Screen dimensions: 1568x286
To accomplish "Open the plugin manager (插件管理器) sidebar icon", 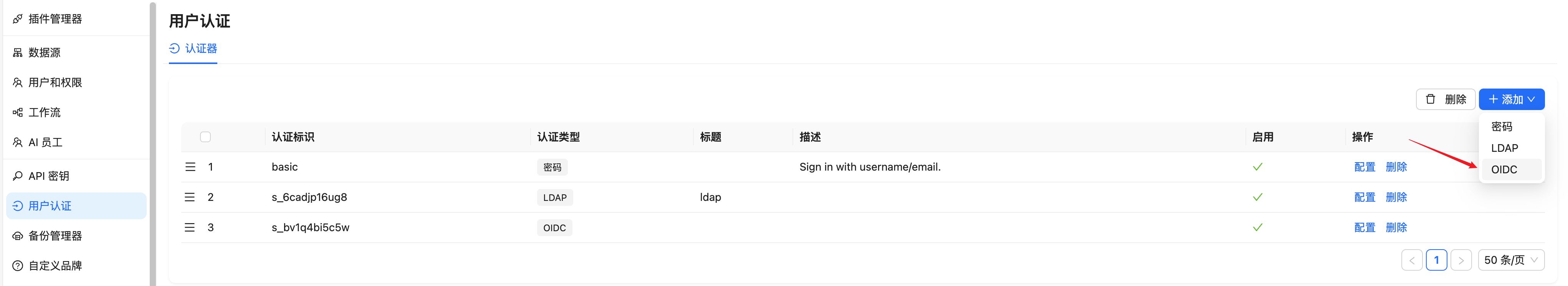I will [18, 19].
